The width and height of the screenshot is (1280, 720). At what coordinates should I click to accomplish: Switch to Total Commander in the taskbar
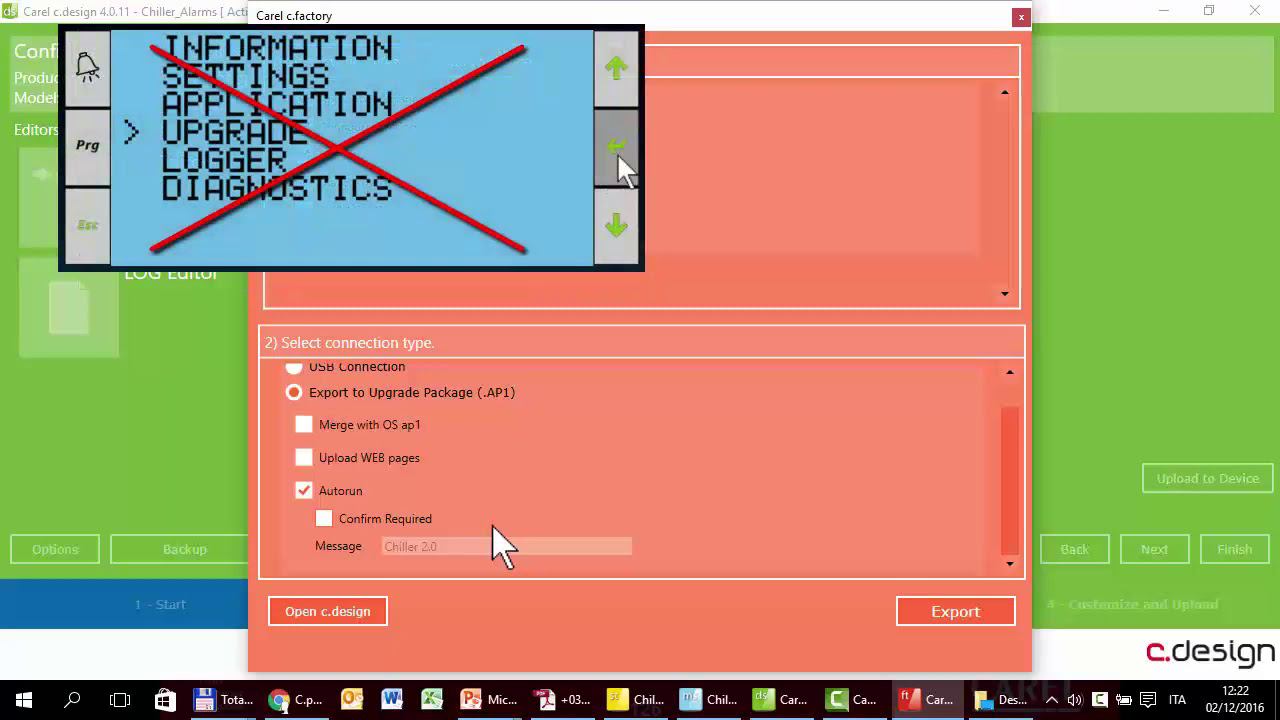click(223, 700)
